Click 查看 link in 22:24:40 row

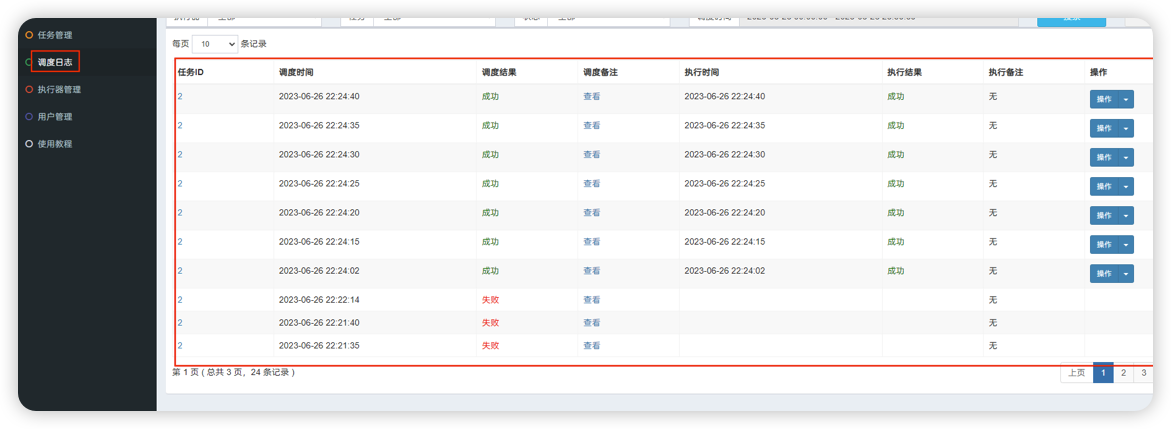pos(591,96)
